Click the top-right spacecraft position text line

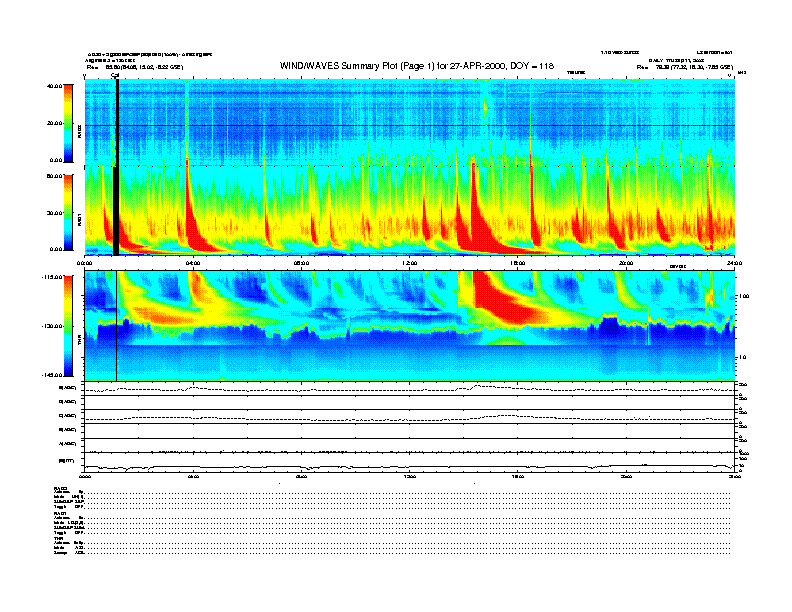[x=685, y=67]
